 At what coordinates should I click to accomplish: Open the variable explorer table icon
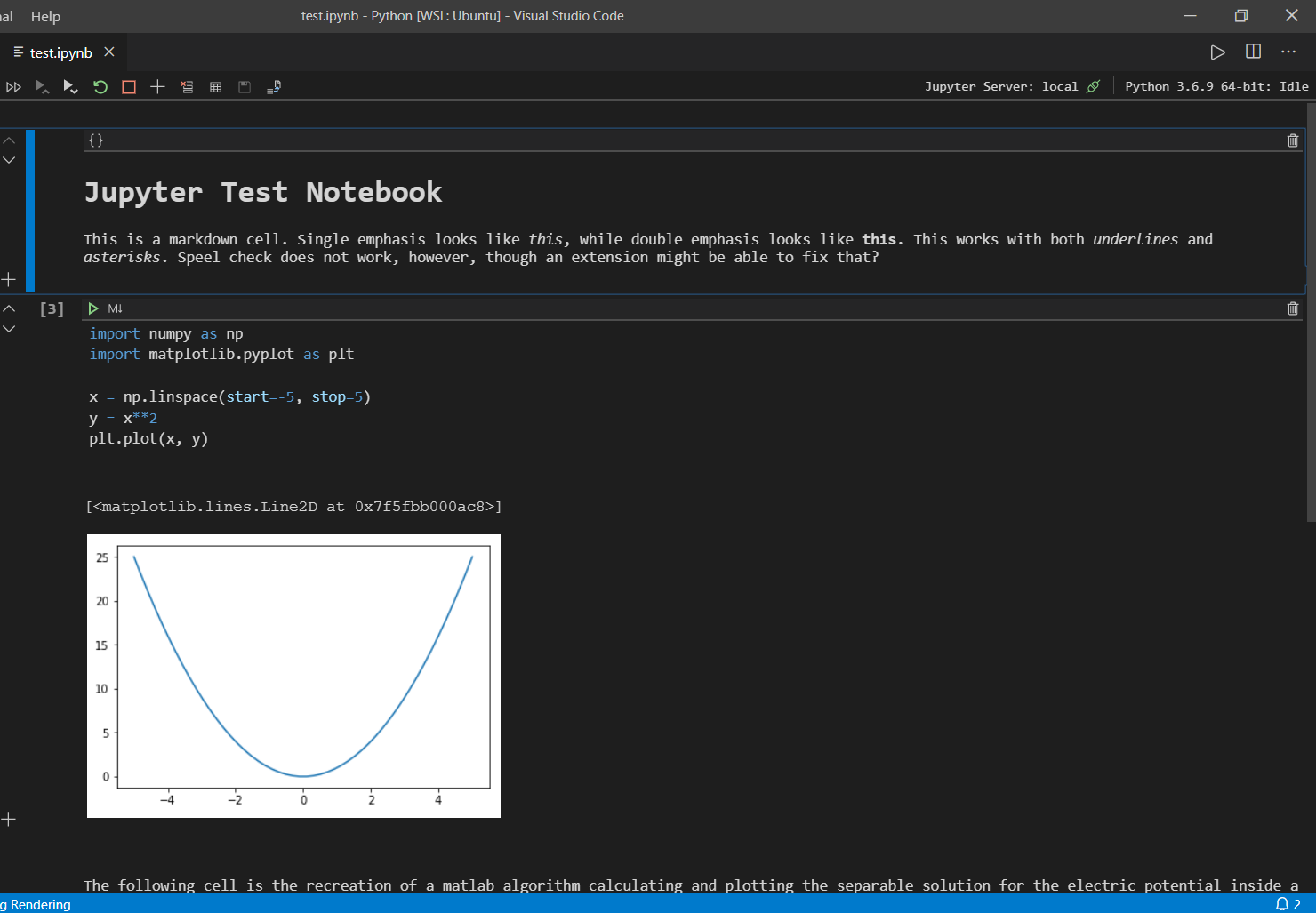(215, 87)
